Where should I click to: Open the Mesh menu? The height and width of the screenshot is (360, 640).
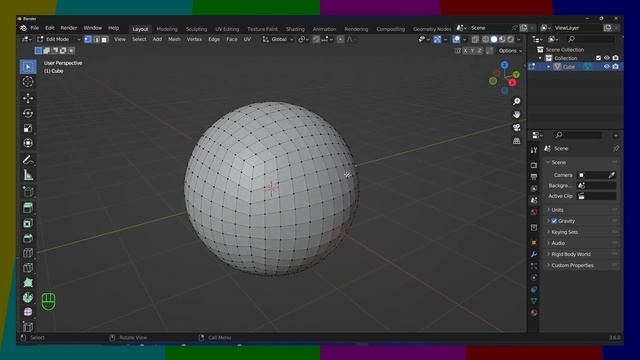click(x=174, y=39)
